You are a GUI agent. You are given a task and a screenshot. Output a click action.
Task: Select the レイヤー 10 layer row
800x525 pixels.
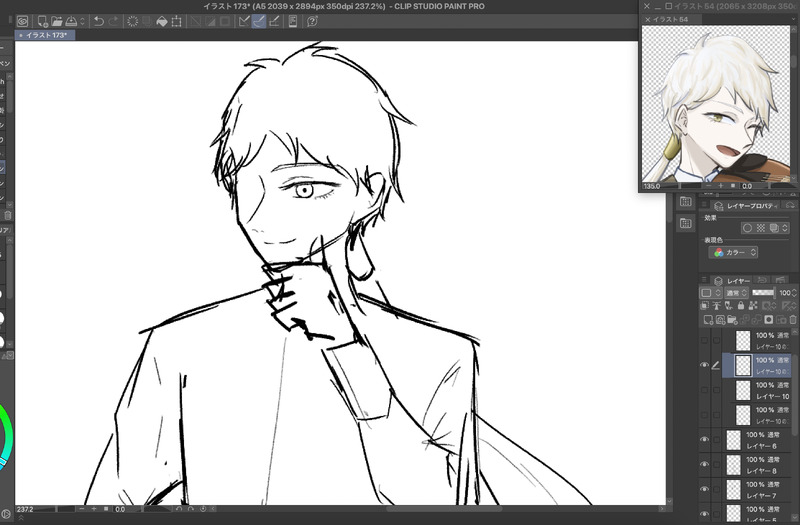[x=757, y=390]
